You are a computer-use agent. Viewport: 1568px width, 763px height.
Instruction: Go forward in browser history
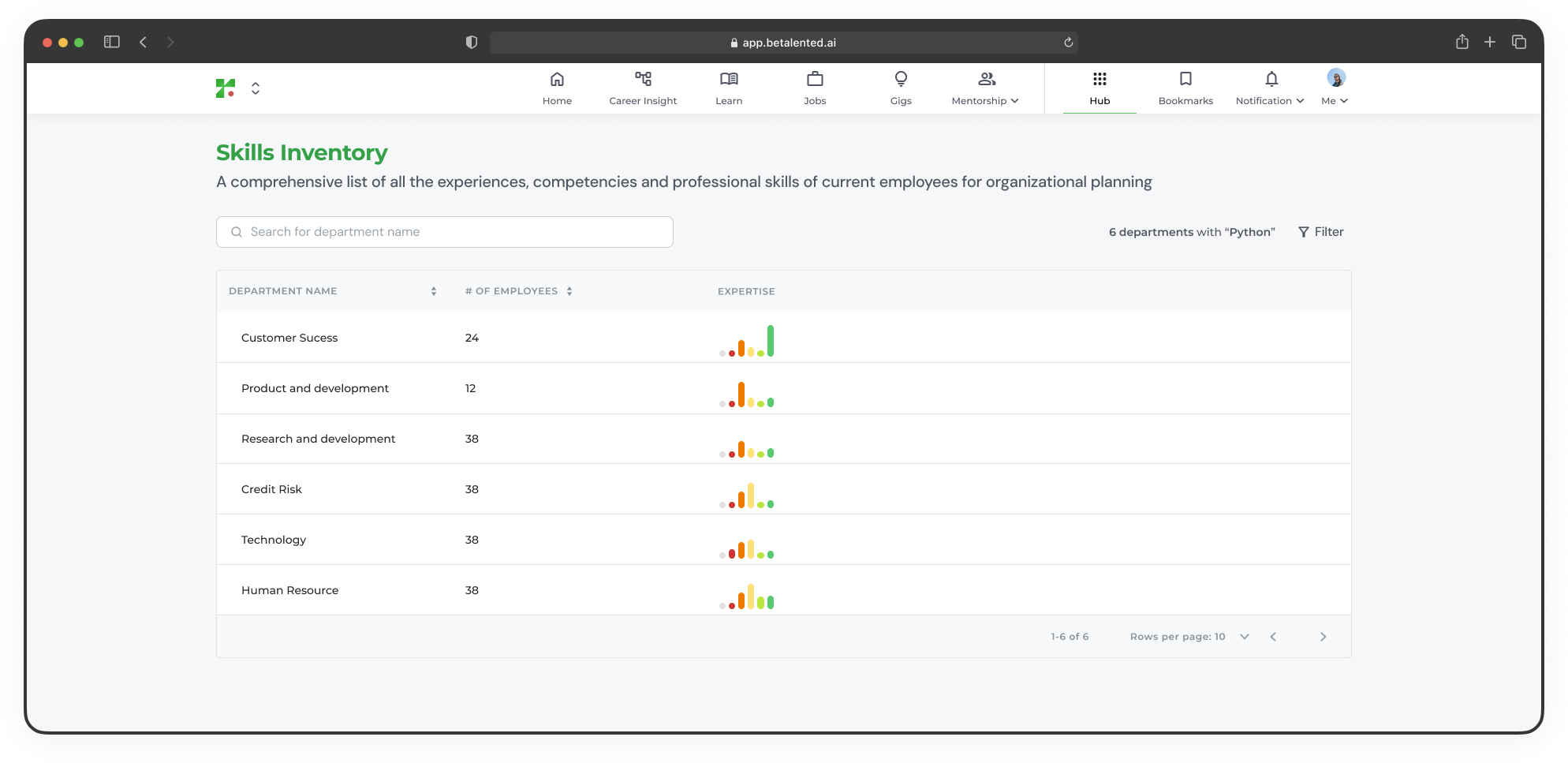click(x=170, y=42)
